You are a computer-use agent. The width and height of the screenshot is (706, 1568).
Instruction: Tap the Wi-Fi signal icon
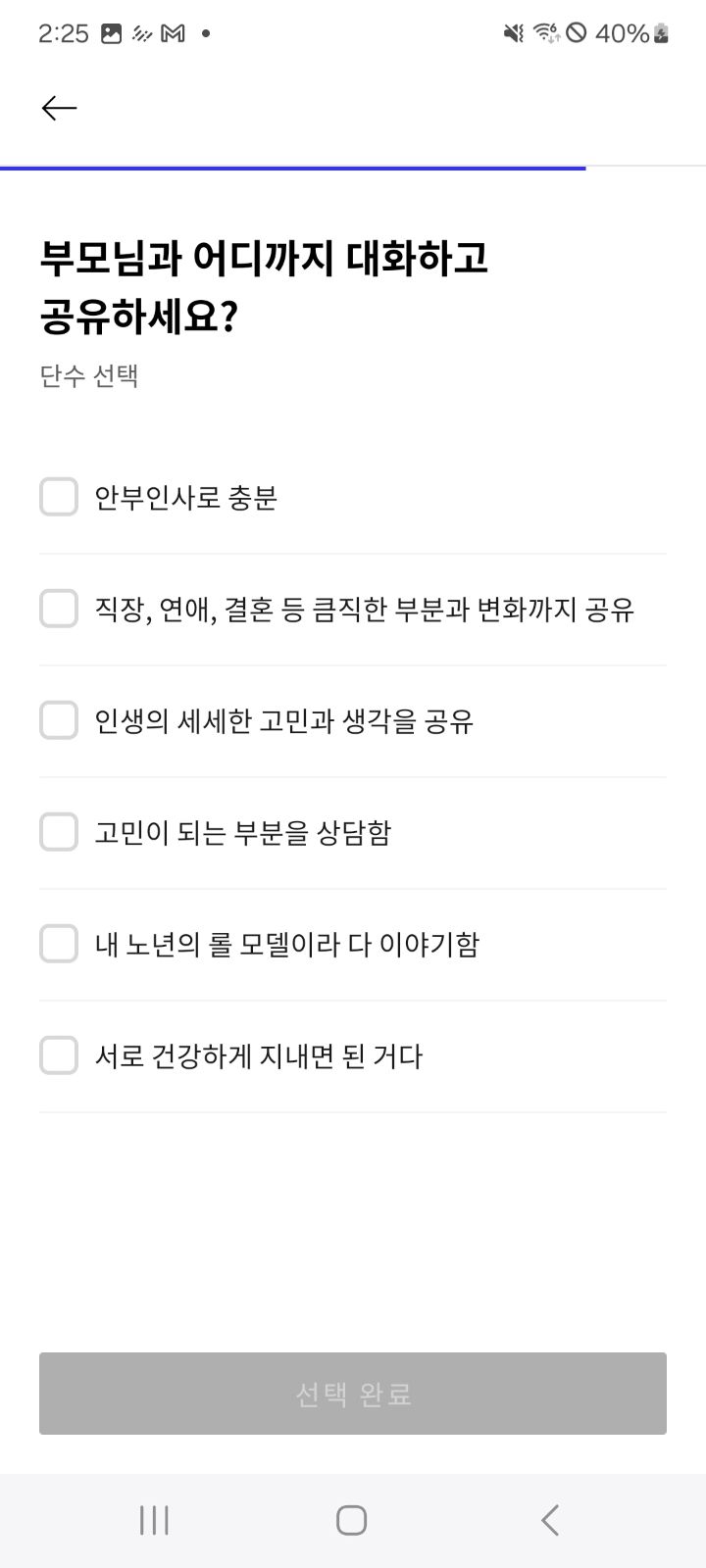pyautogui.click(x=546, y=33)
